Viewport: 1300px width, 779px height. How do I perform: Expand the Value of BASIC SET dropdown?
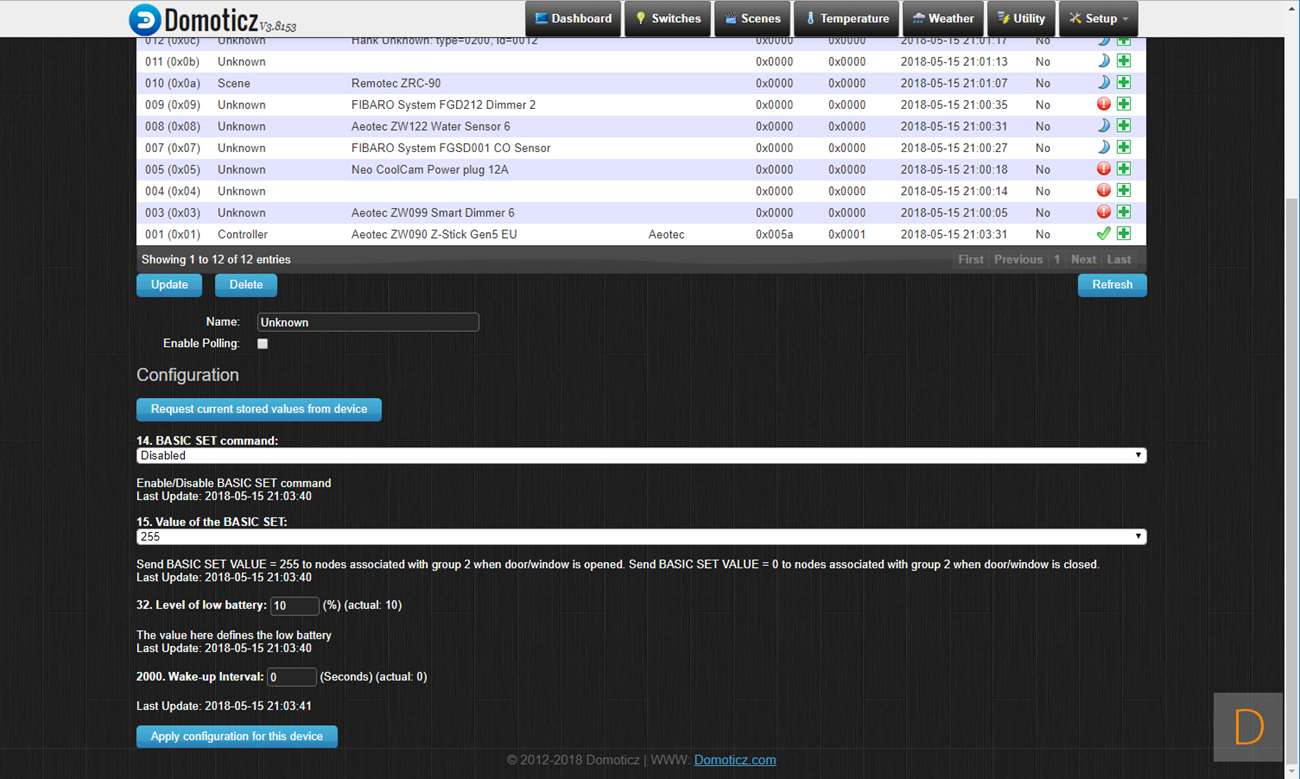point(641,537)
